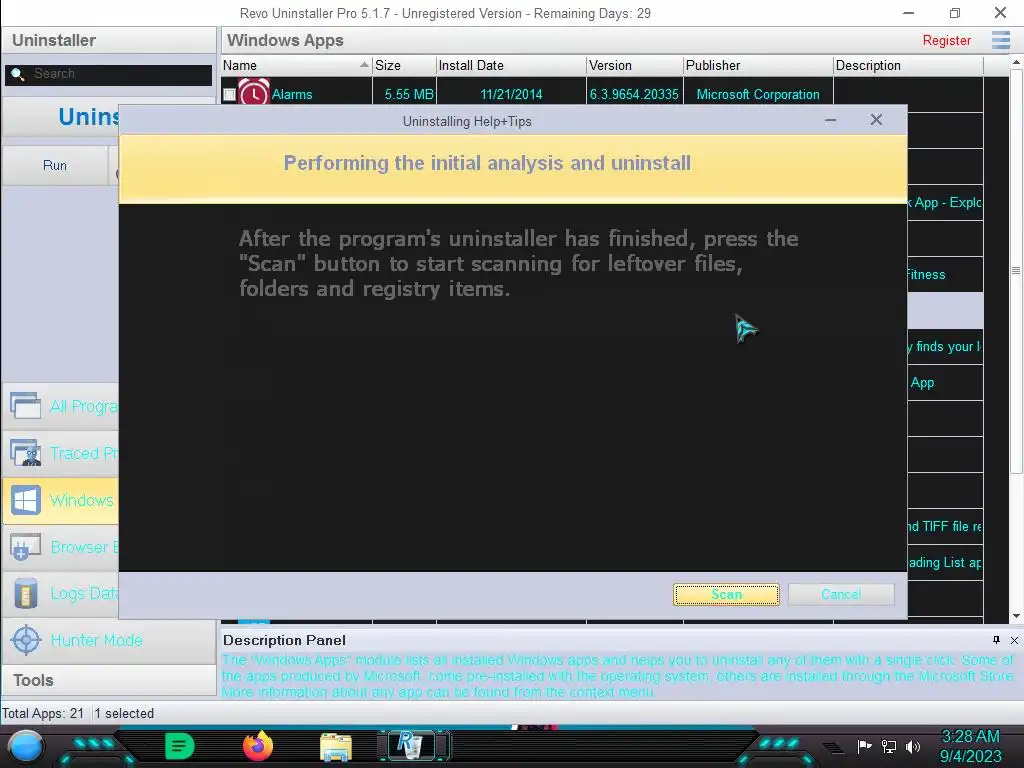
Task: Click the Scan button in the uninstall dialog
Action: tap(726, 594)
